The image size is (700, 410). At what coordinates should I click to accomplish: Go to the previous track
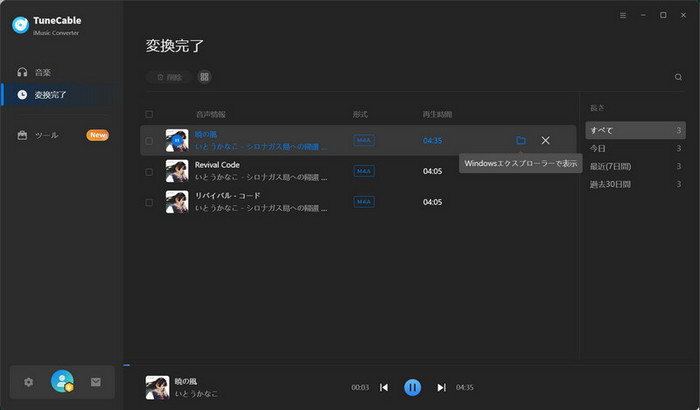point(384,387)
